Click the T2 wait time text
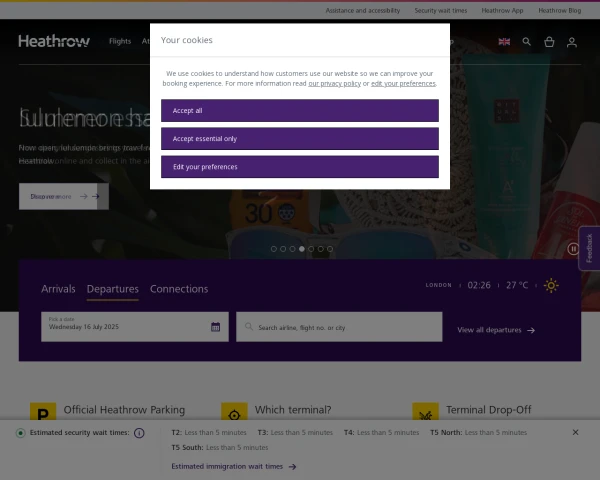The width and height of the screenshot is (600, 480). [209, 433]
